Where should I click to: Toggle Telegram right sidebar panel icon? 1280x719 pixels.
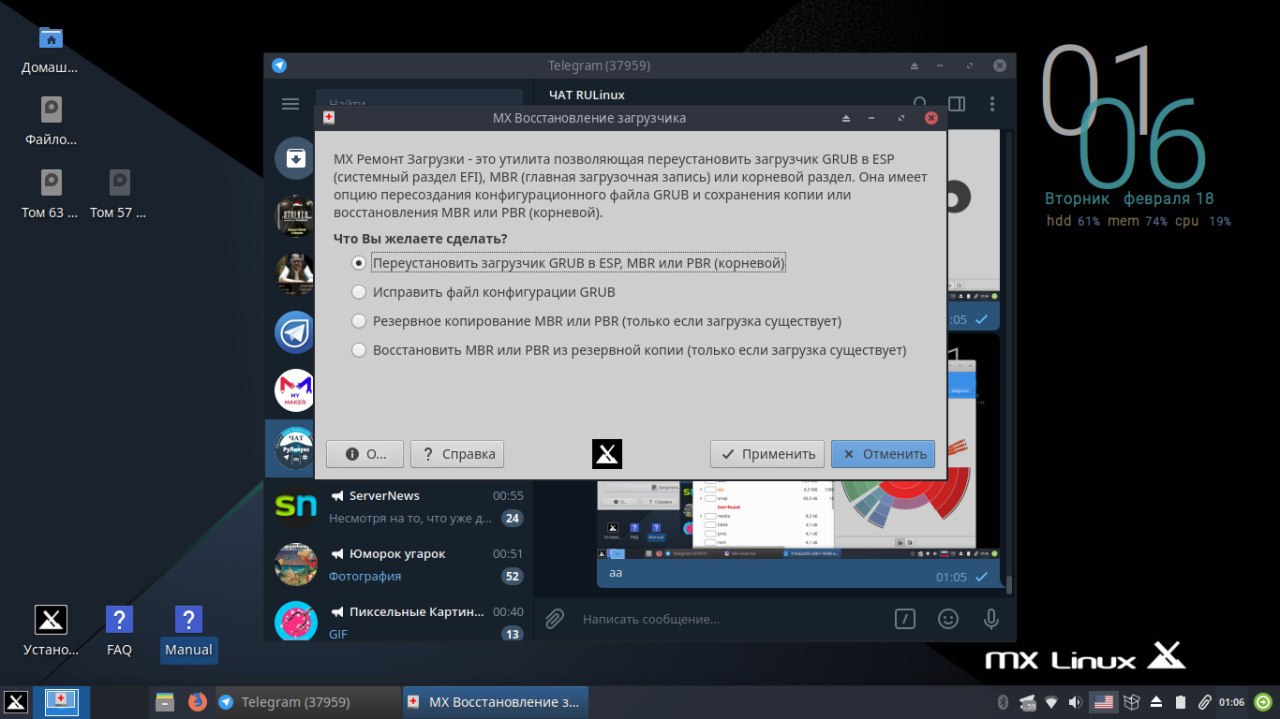(x=956, y=104)
